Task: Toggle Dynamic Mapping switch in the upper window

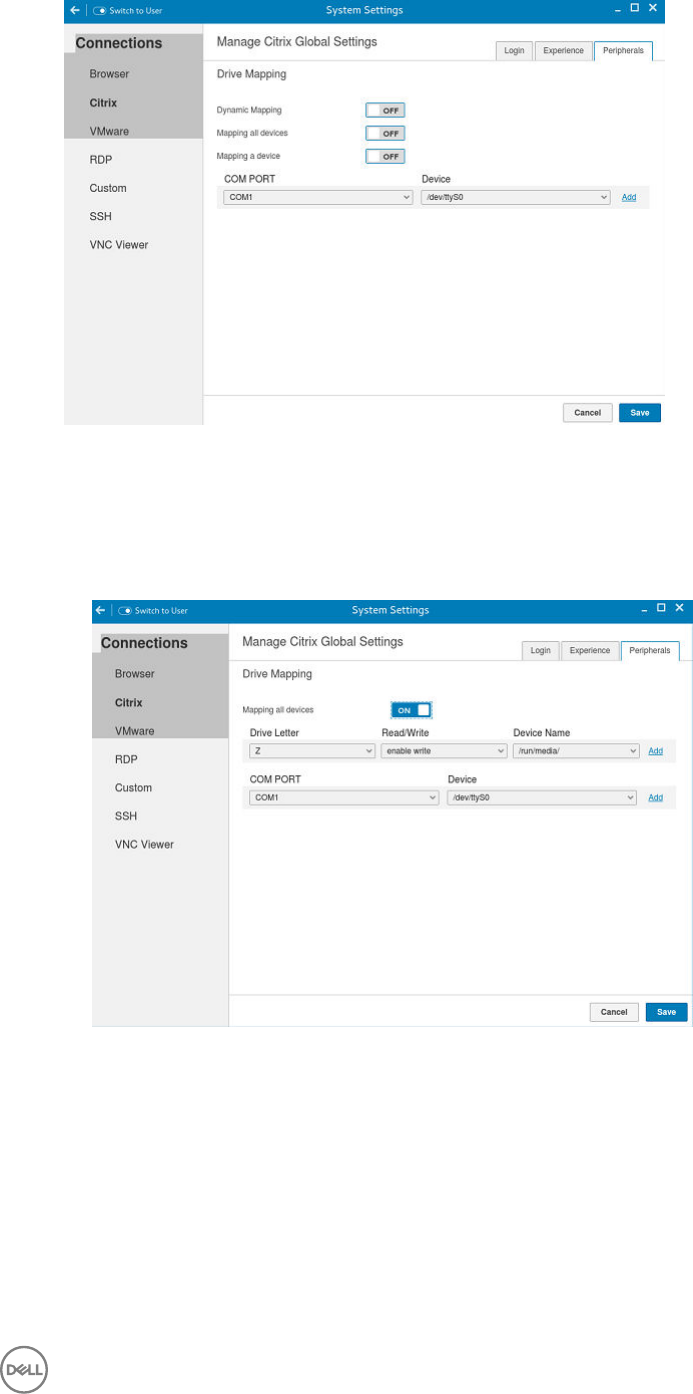Action: click(385, 111)
